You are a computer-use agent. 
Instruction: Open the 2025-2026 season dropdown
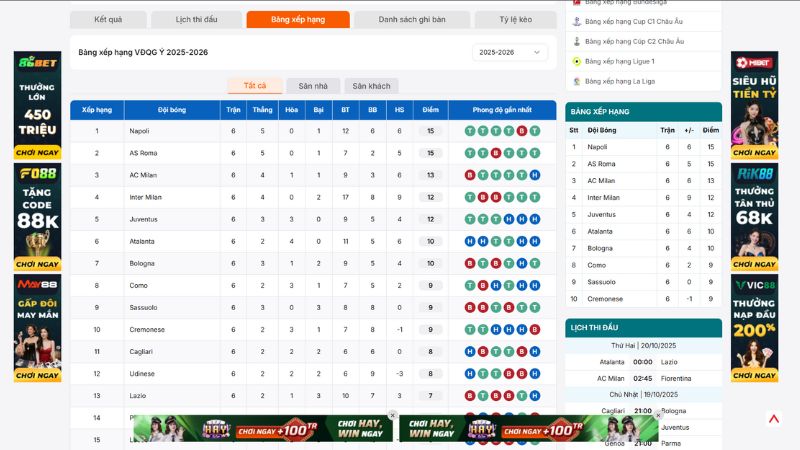(510, 52)
